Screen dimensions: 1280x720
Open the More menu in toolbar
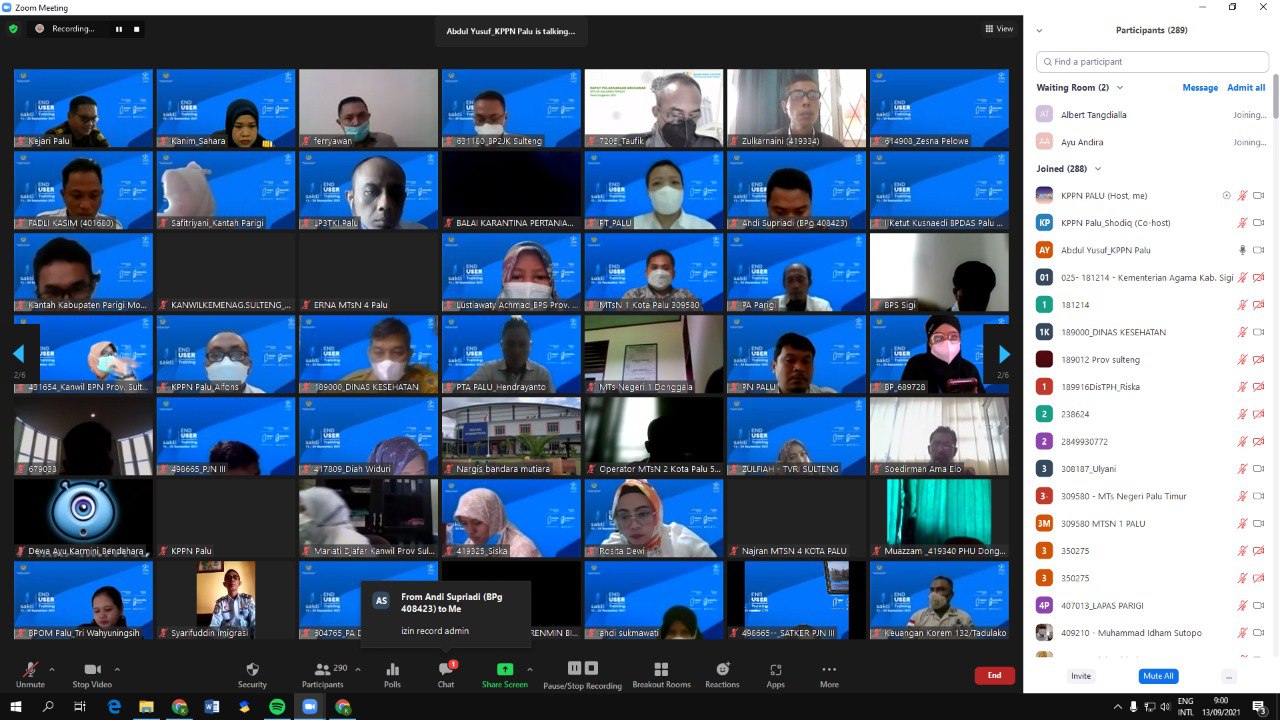[829, 670]
